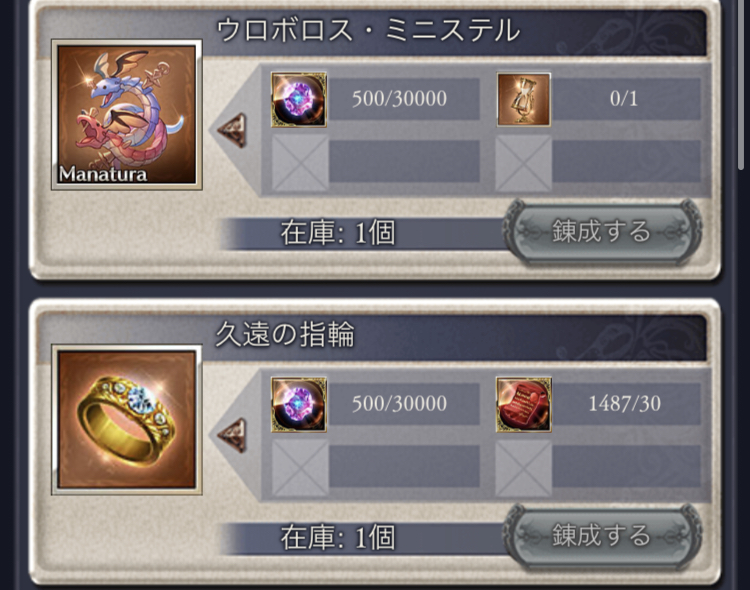750x590 pixels.
Task: Click the 500/30000 count in Ouroboros recipe
Action: pyautogui.click(x=400, y=99)
